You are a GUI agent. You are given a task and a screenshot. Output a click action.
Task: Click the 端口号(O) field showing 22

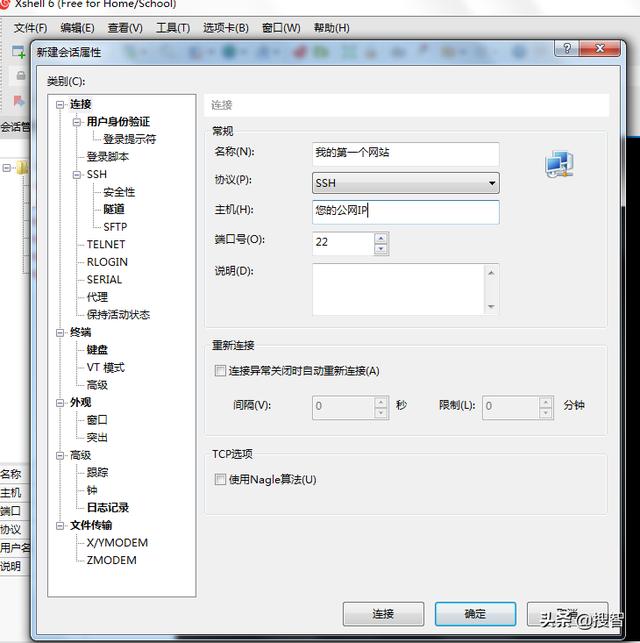coord(343,243)
